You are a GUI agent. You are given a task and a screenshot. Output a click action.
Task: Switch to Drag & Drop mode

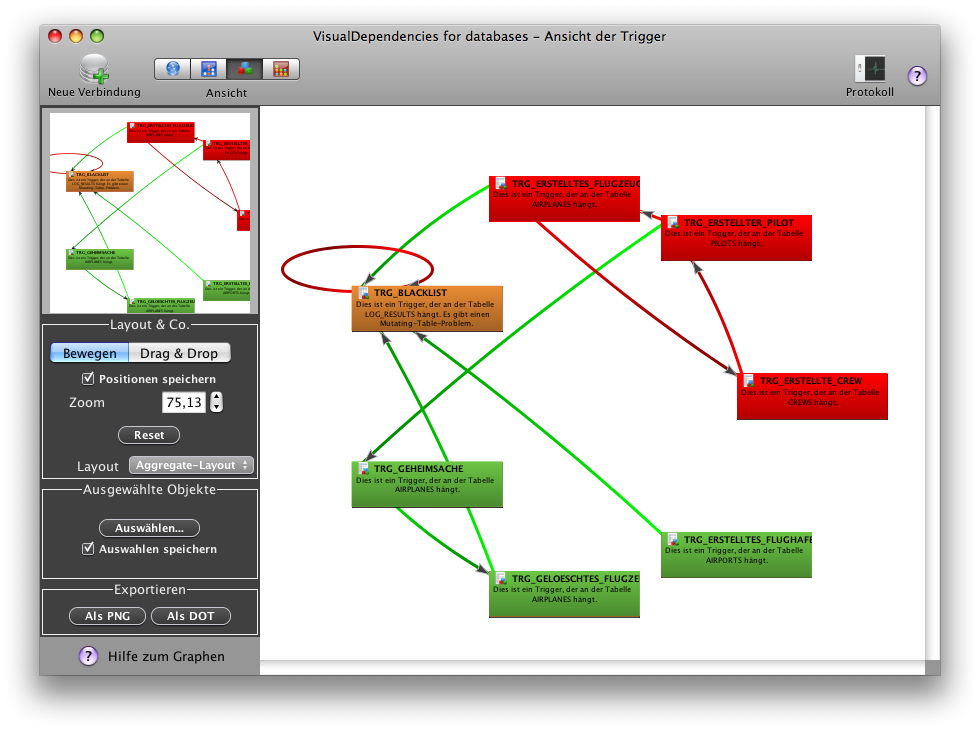180,353
